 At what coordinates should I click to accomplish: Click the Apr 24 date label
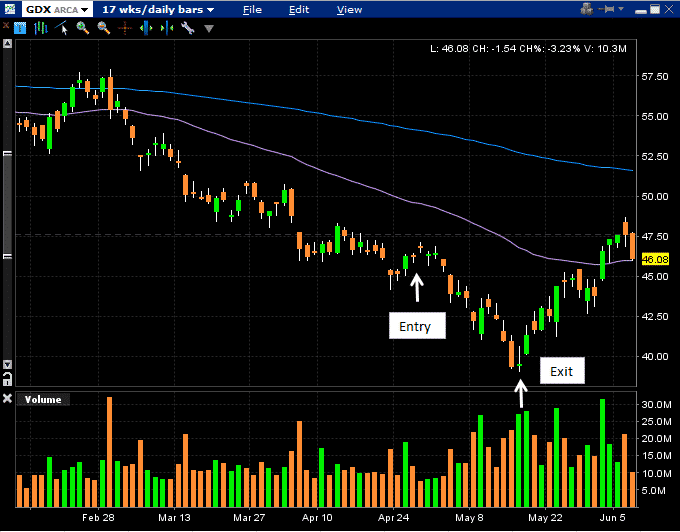click(x=393, y=518)
